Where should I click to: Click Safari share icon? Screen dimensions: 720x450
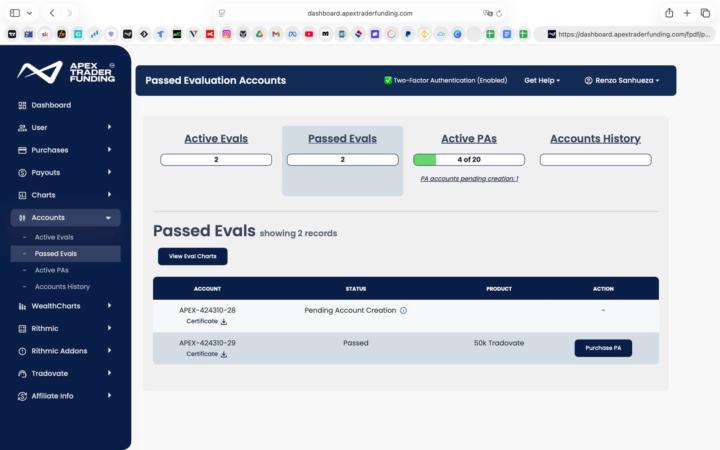(x=669, y=13)
